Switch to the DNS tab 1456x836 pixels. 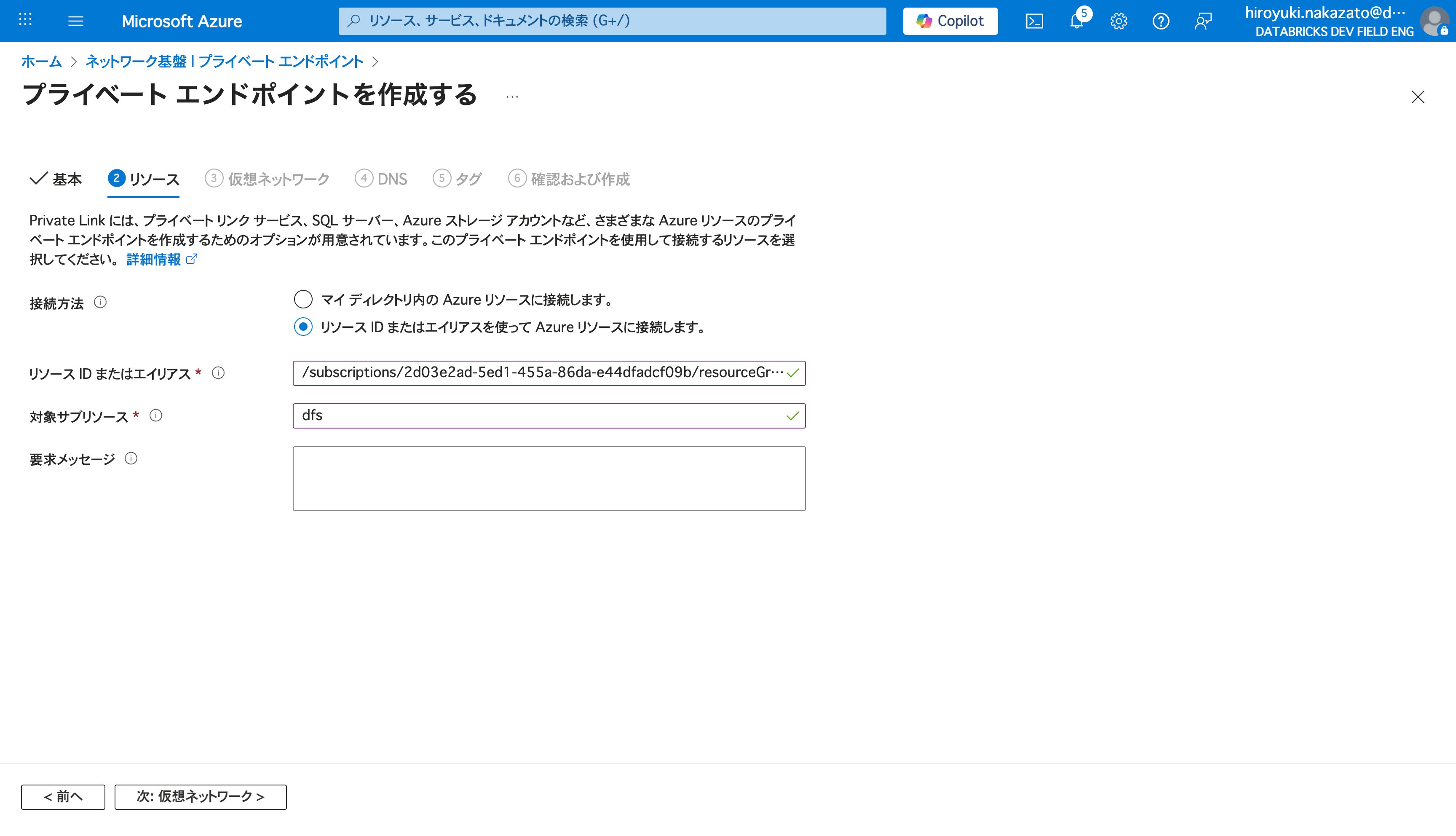coord(381,179)
